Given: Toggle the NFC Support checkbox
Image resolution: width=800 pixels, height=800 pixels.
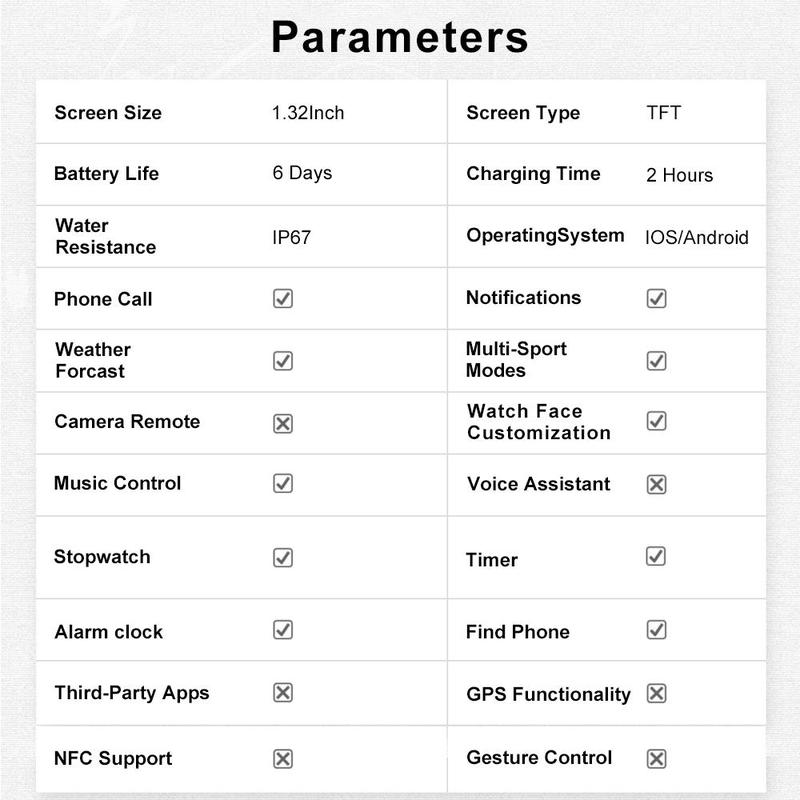Looking at the screenshot, I should pyautogui.click(x=283, y=758).
